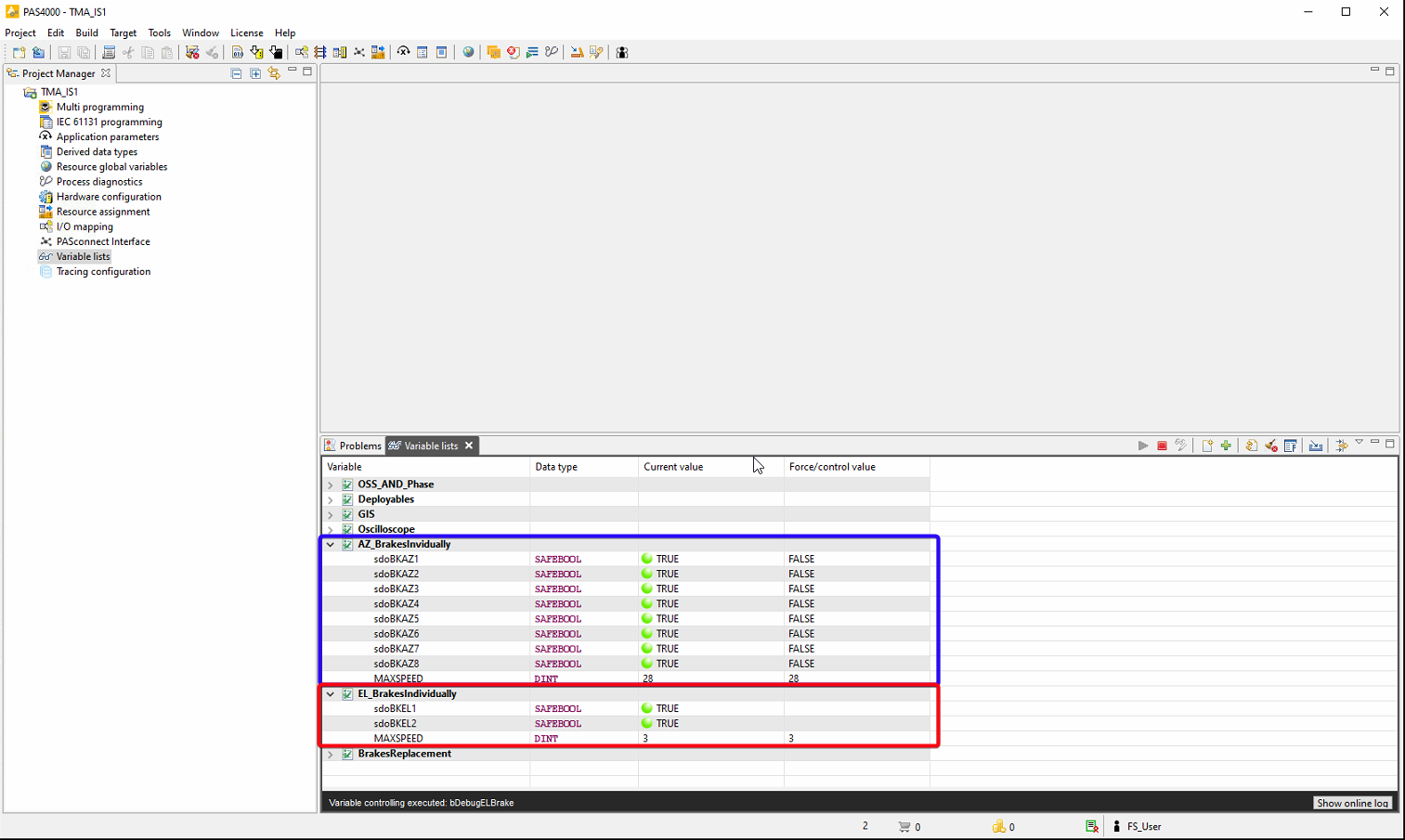The height and width of the screenshot is (840, 1405).
Task: Click the Open project toolbar icon
Action: [x=38, y=53]
